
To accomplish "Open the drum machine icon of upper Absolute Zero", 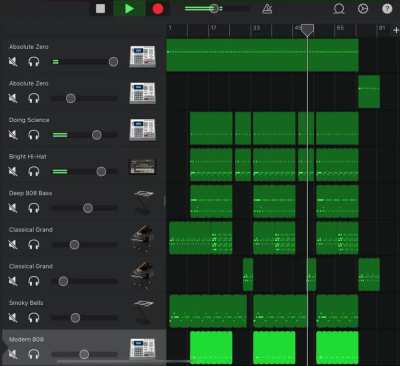I will 142,56.
